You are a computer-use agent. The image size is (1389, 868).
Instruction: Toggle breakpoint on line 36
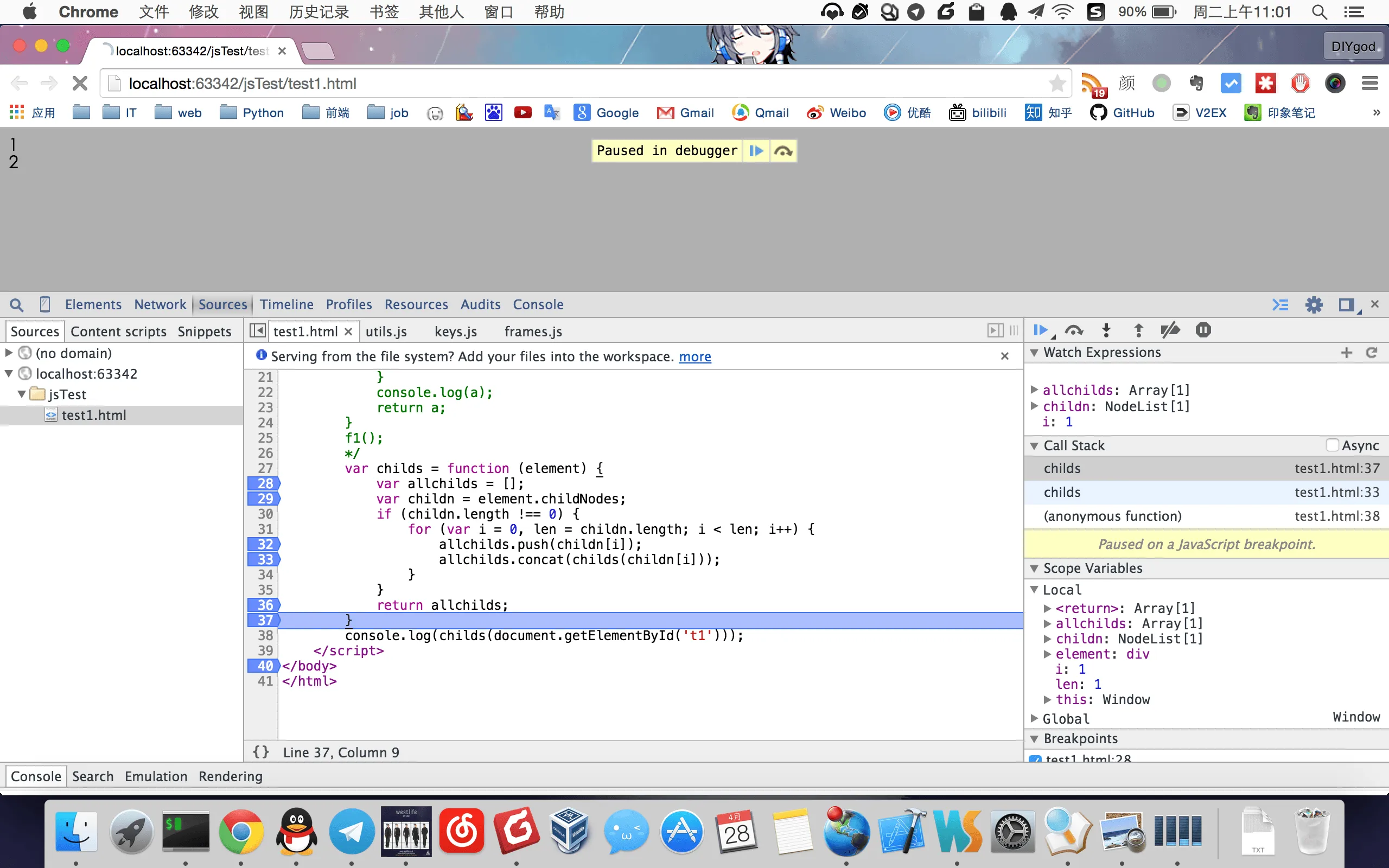click(264, 605)
